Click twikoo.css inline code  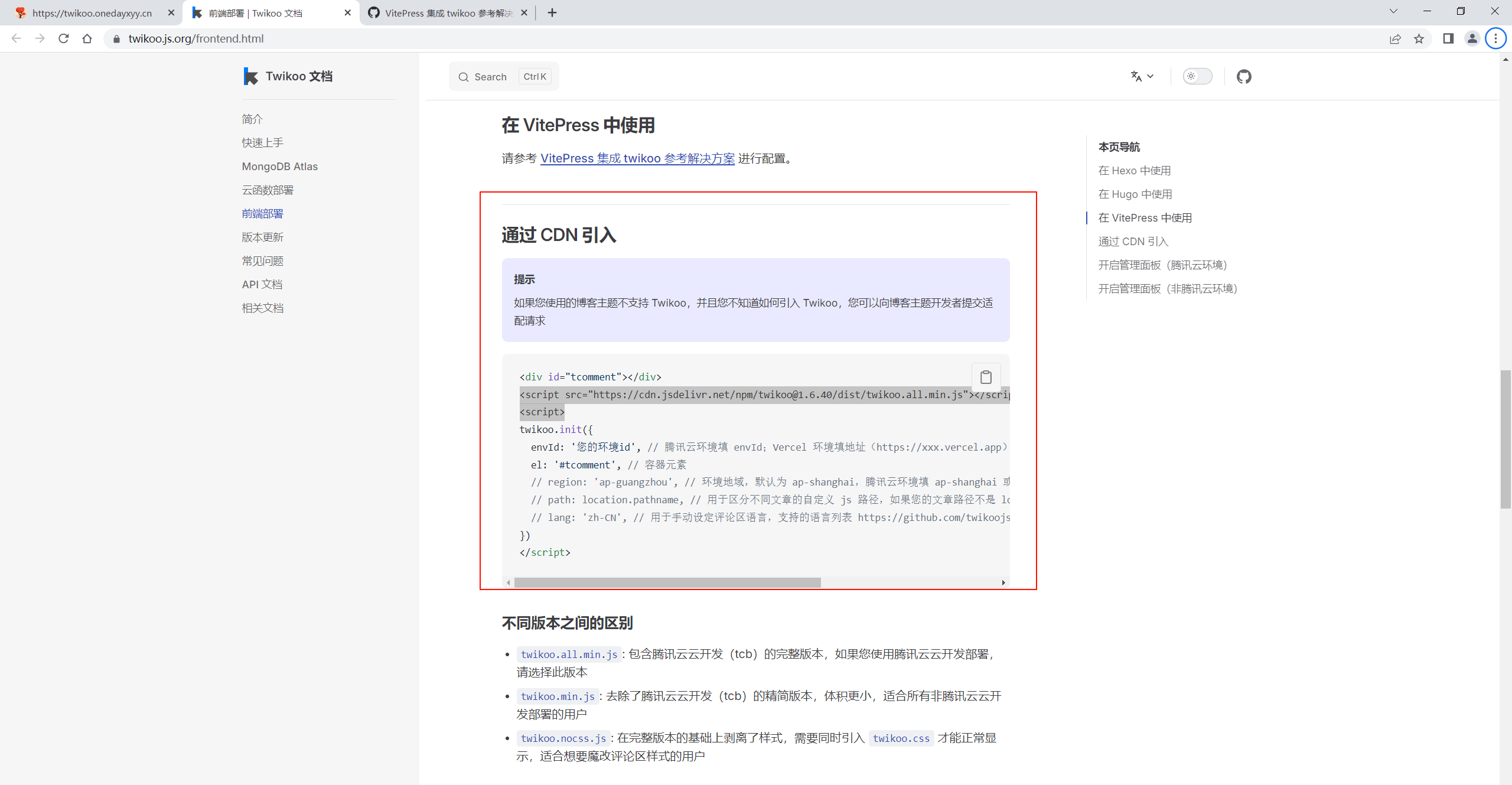[901, 738]
